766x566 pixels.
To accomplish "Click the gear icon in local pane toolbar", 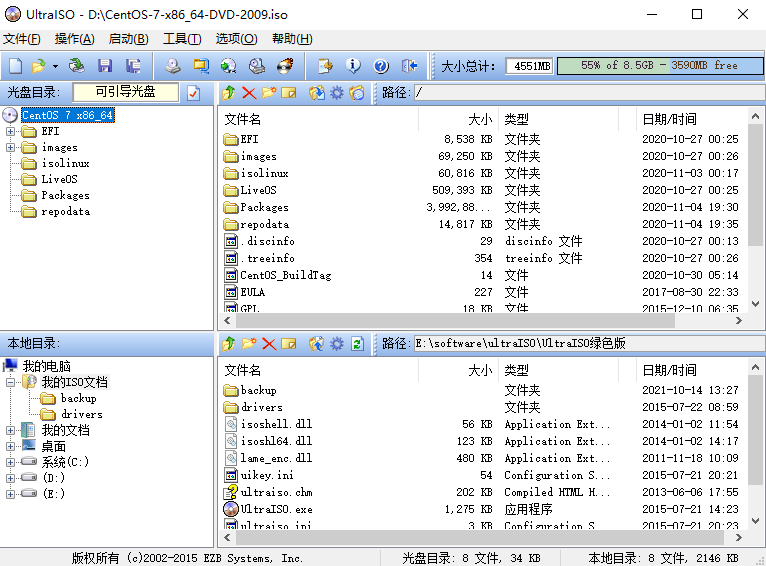I will pos(337,343).
